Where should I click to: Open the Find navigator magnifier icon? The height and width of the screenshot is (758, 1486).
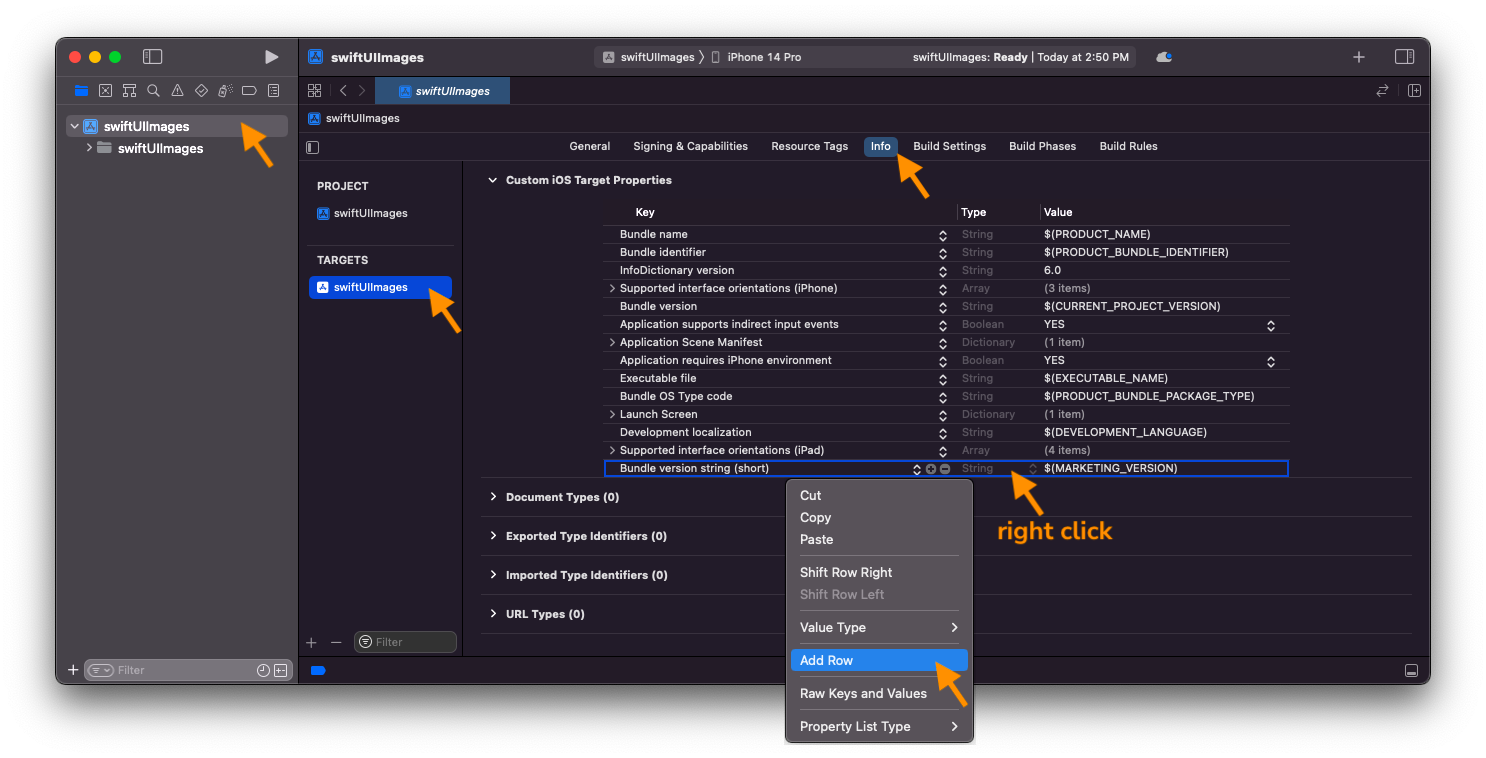coord(153,90)
